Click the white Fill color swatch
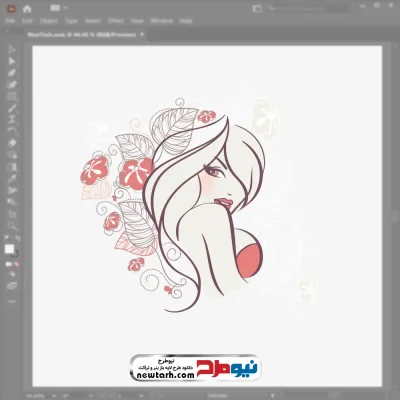Viewport: 400px width, 400px height. pyautogui.click(x=9, y=249)
